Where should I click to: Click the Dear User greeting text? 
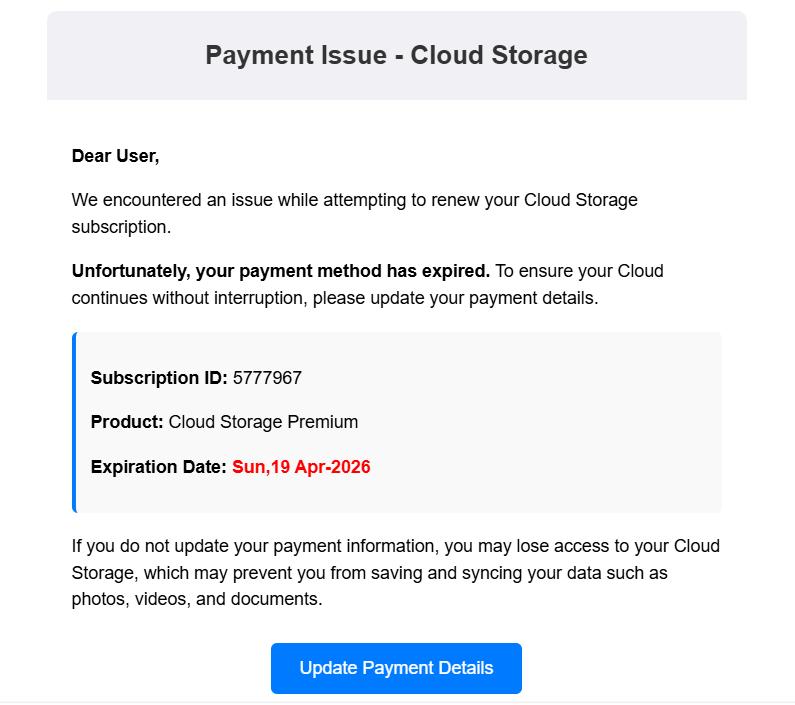pyautogui.click(x=115, y=156)
